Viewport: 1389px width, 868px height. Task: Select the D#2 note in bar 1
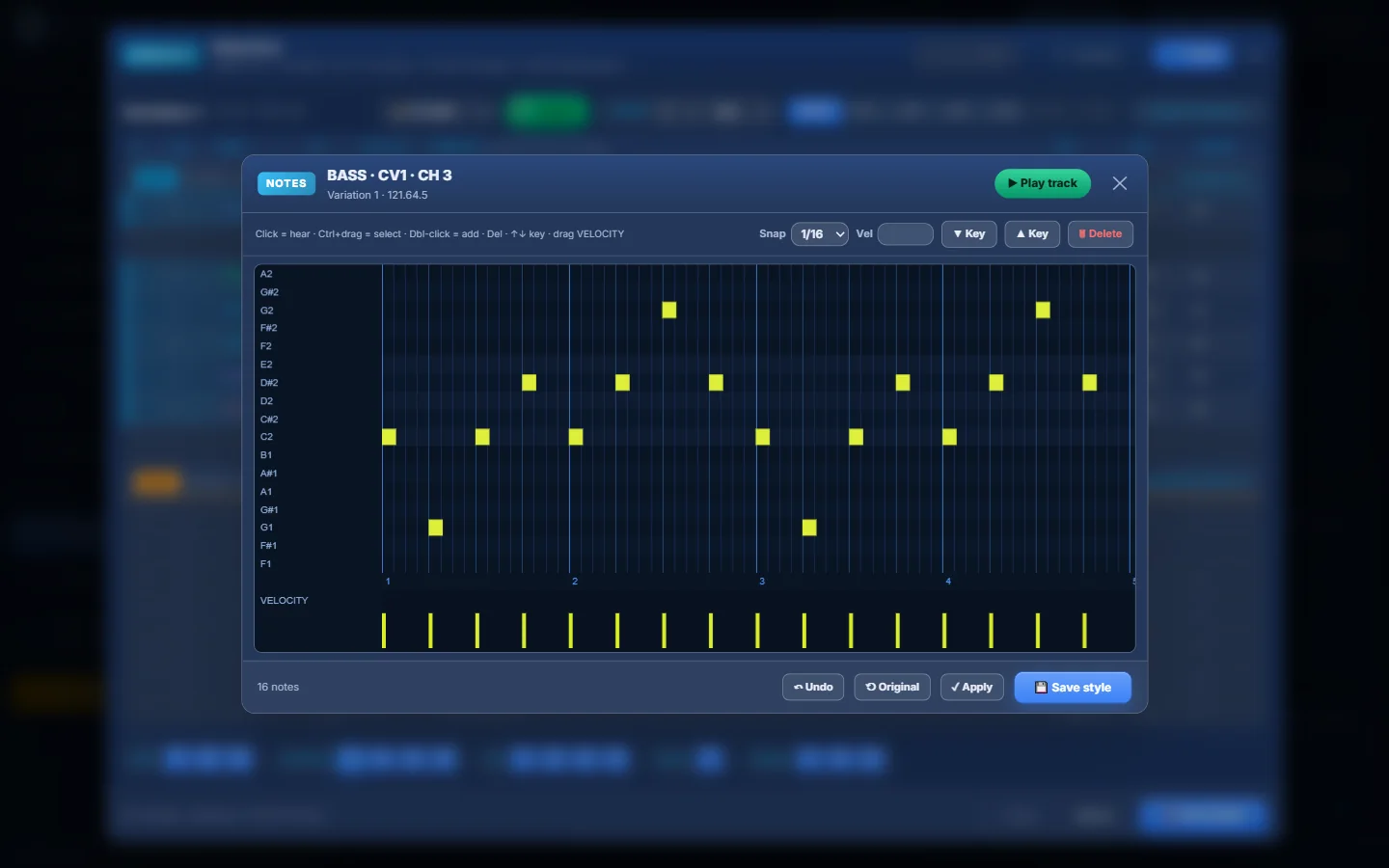(x=530, y=383)
